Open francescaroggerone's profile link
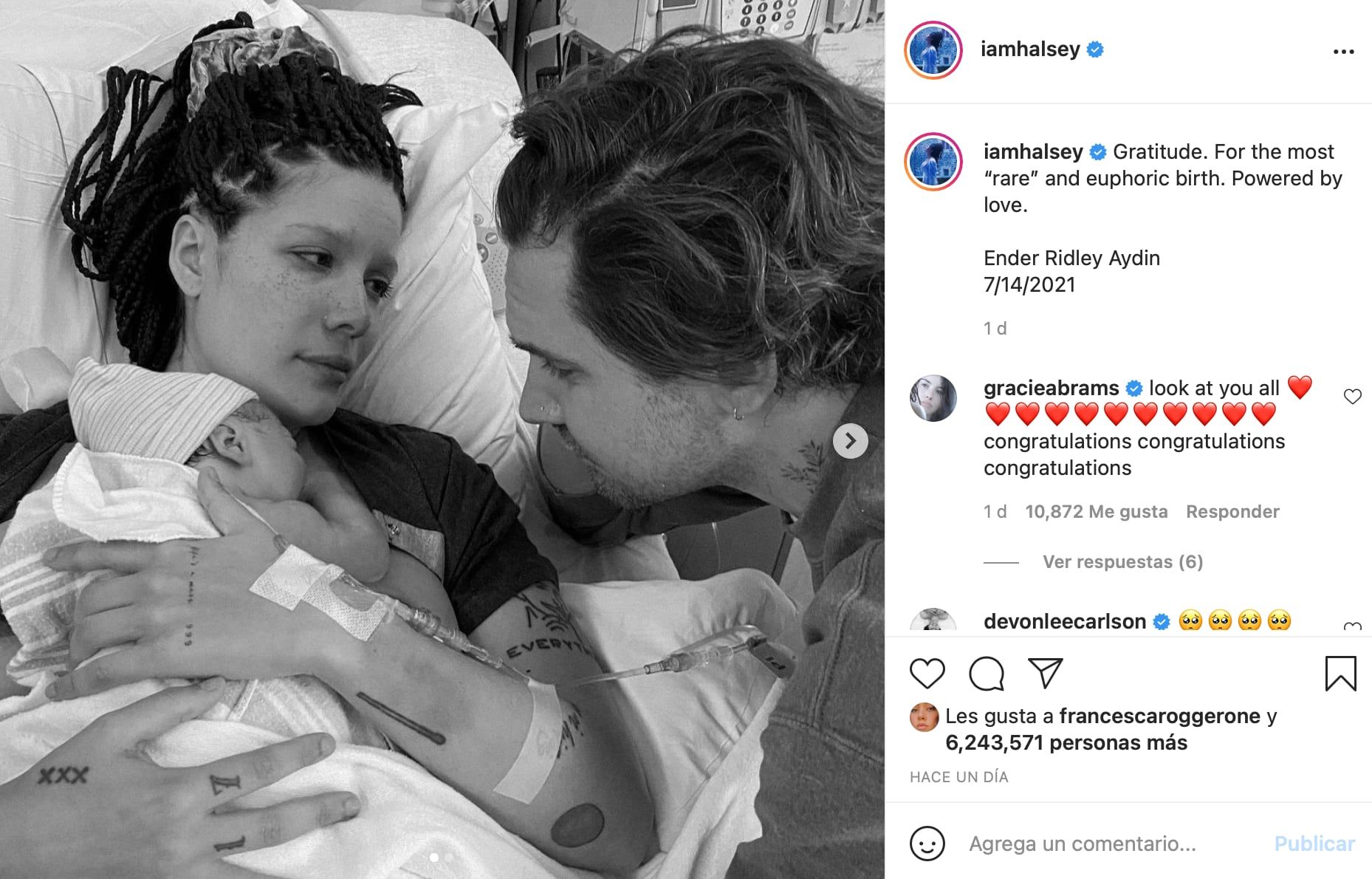 (x=1159, y=716)
